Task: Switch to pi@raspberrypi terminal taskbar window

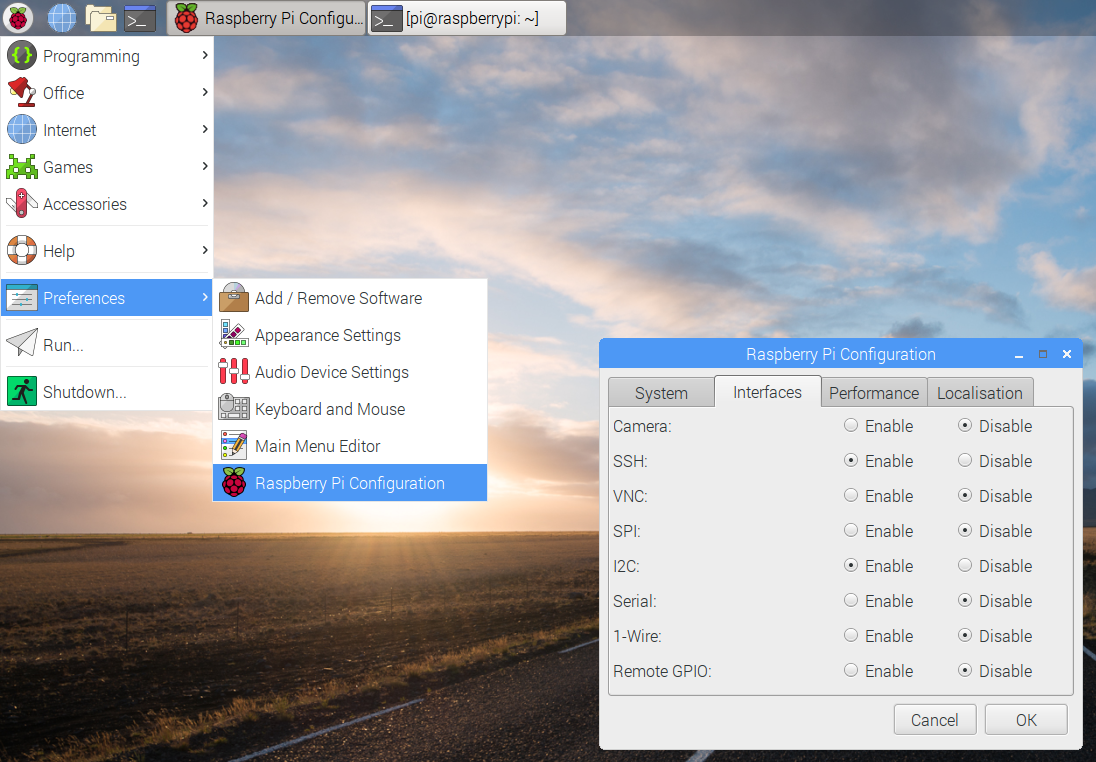Action: (x=466, y=18)
